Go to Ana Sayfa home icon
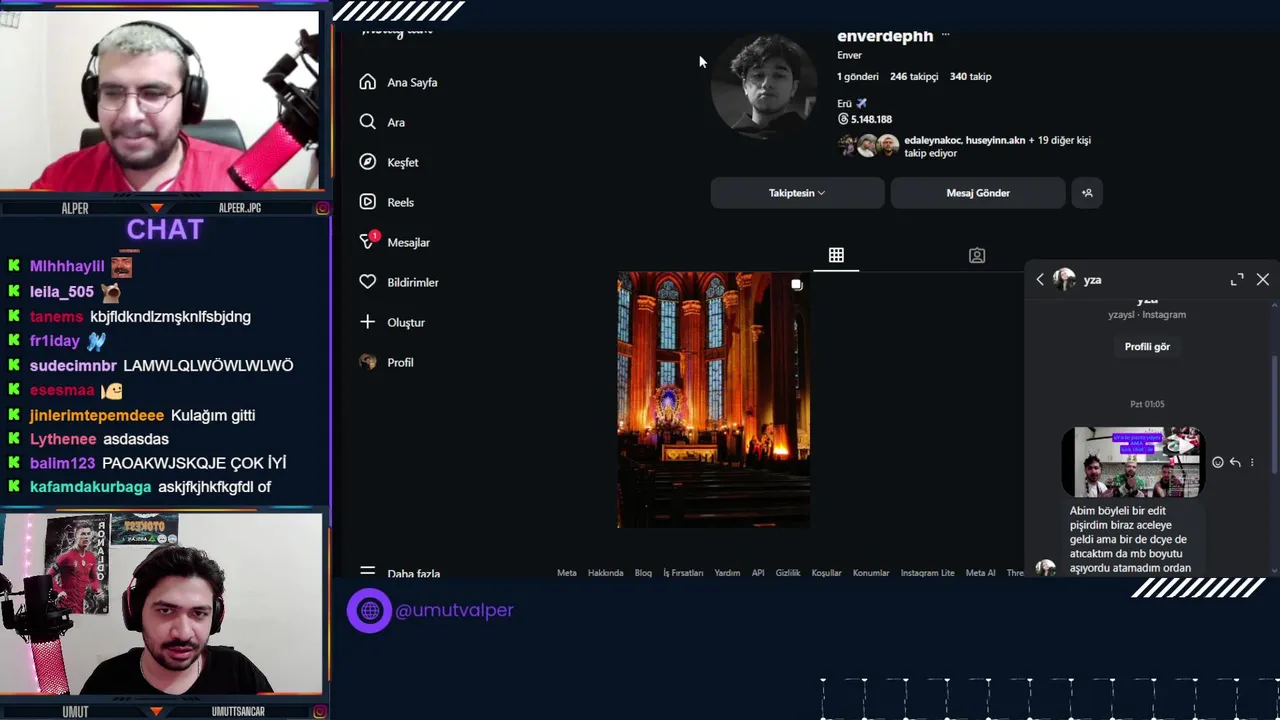Screen dimensions: 1280x720 [368, 82]
